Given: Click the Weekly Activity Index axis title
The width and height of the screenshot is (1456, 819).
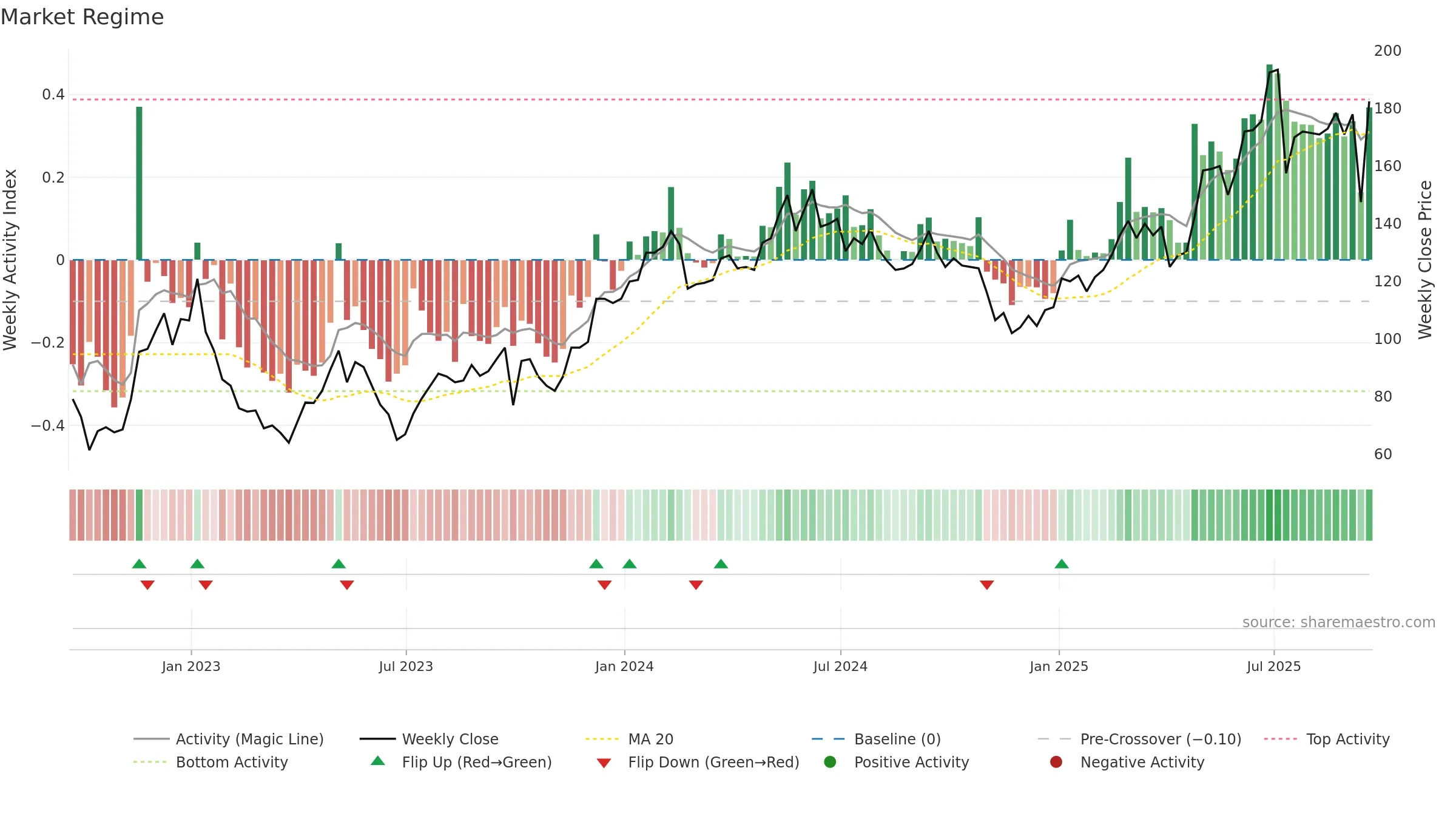Looking at the screenshot, I should click(x=10, y=260).
